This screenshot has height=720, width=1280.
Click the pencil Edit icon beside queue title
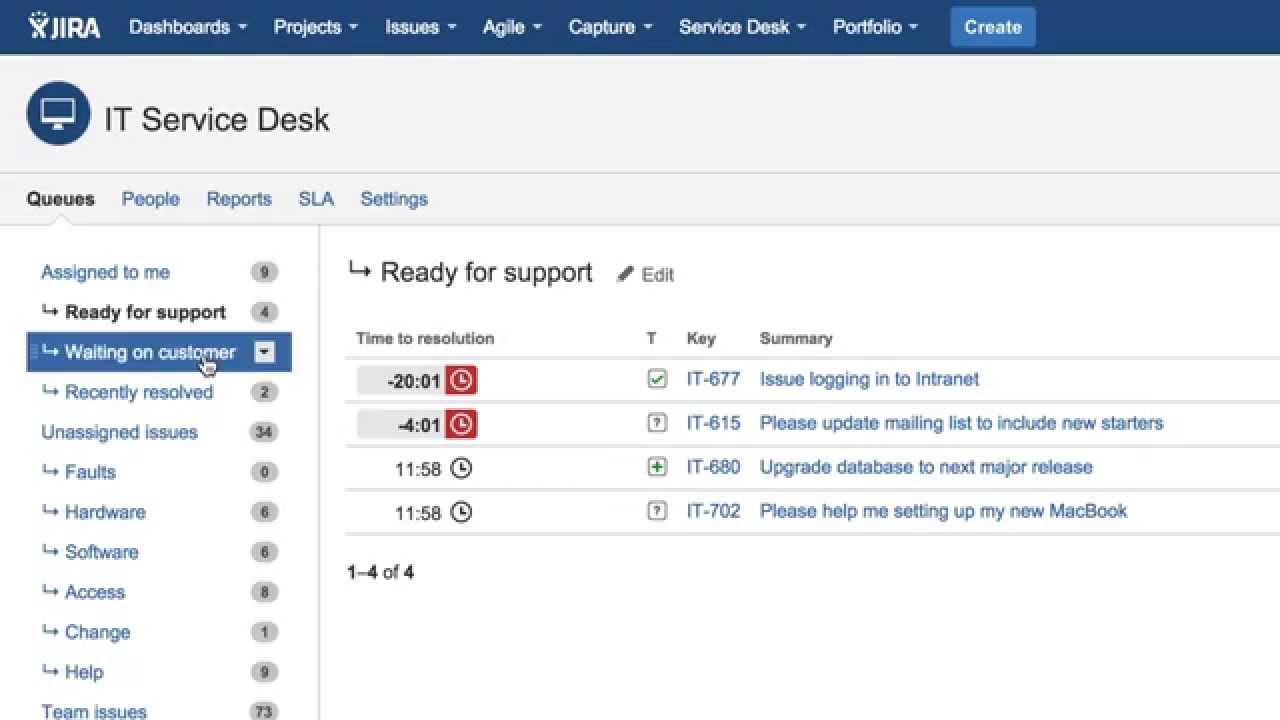click(x=626, y=274)
